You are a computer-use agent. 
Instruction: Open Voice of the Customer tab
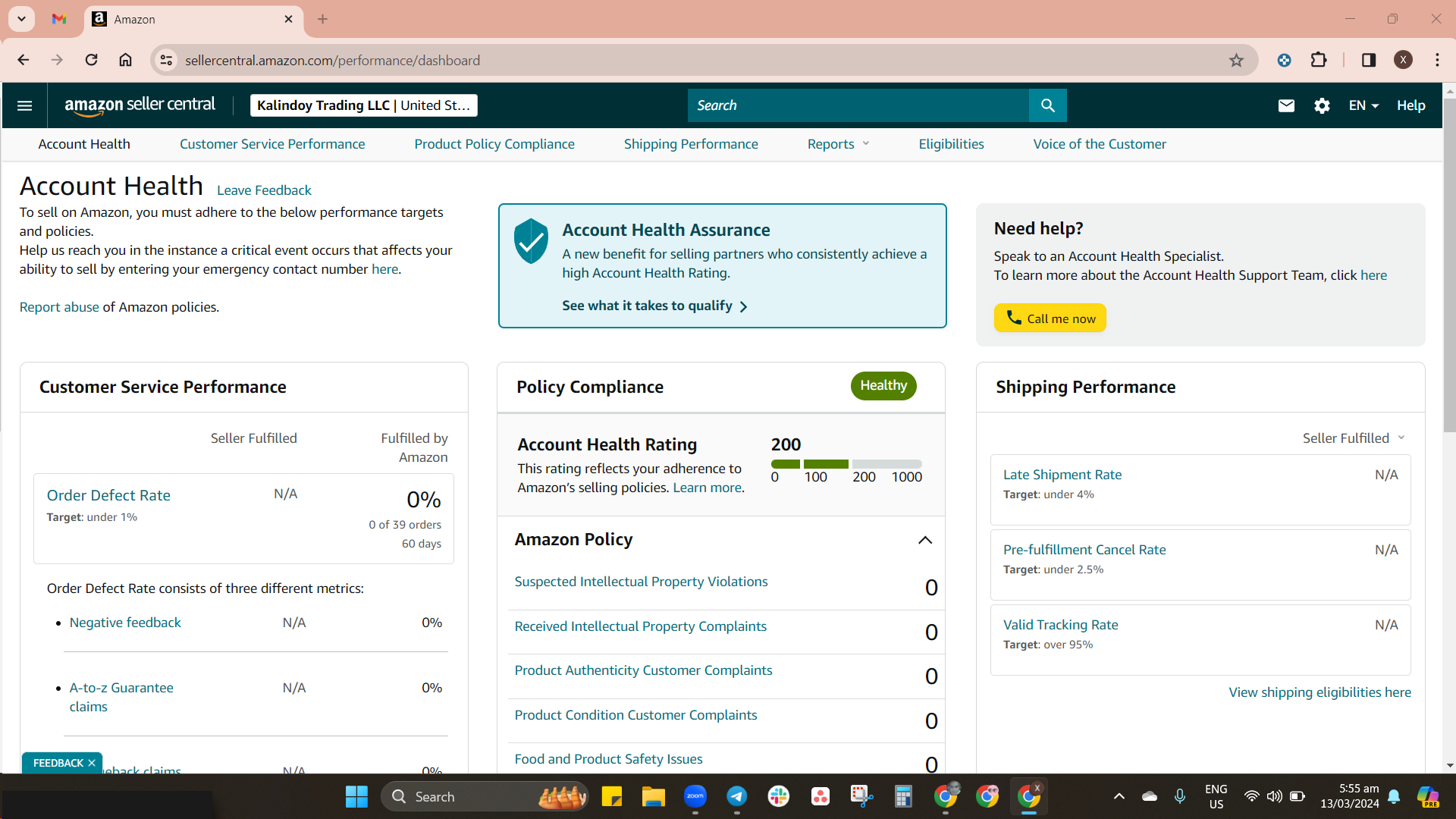(x=1100, y=144)
